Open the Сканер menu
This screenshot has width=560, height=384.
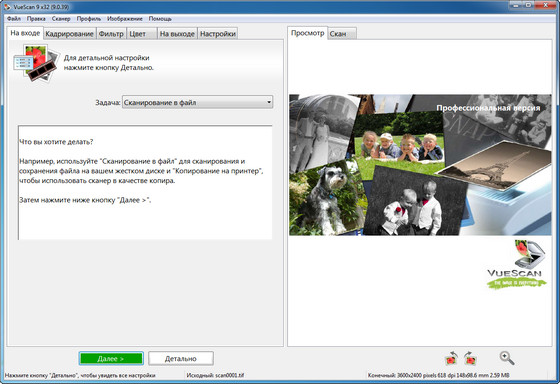[x=61, y=19]
